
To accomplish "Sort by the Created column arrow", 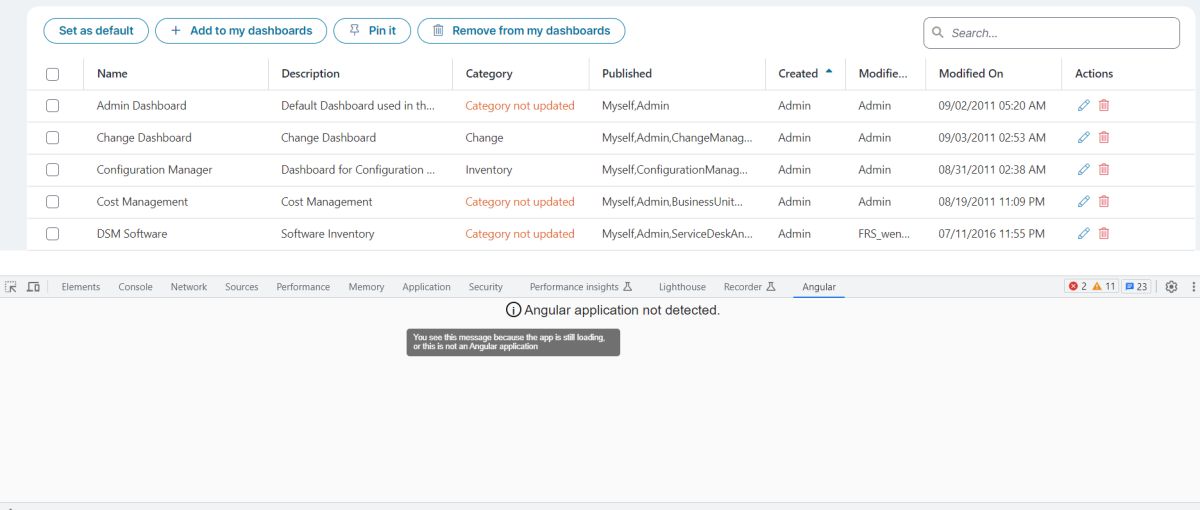I will point(828,72).
